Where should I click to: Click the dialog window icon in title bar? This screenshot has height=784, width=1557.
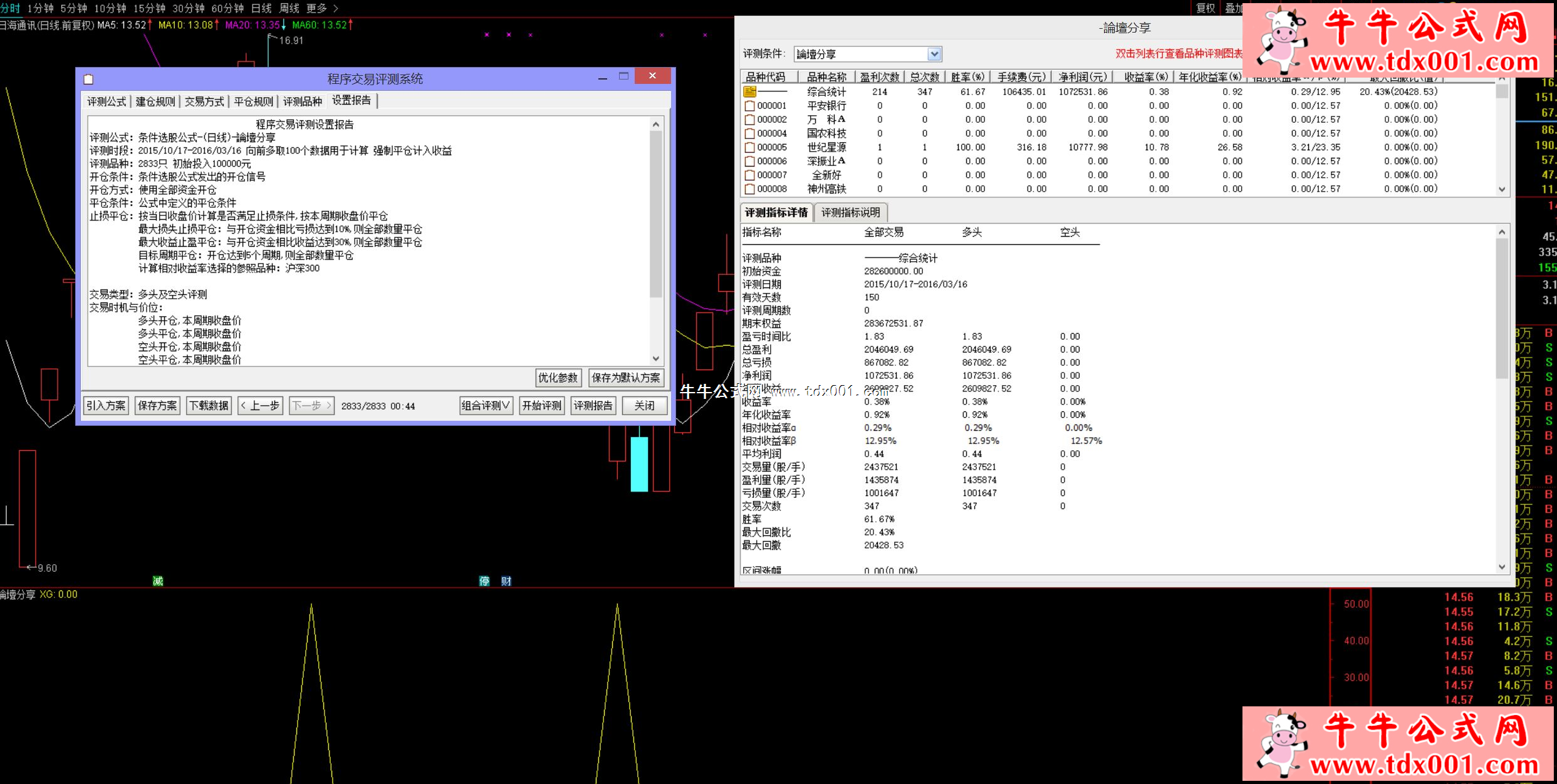pyautogui.click(x=89, y=79)
